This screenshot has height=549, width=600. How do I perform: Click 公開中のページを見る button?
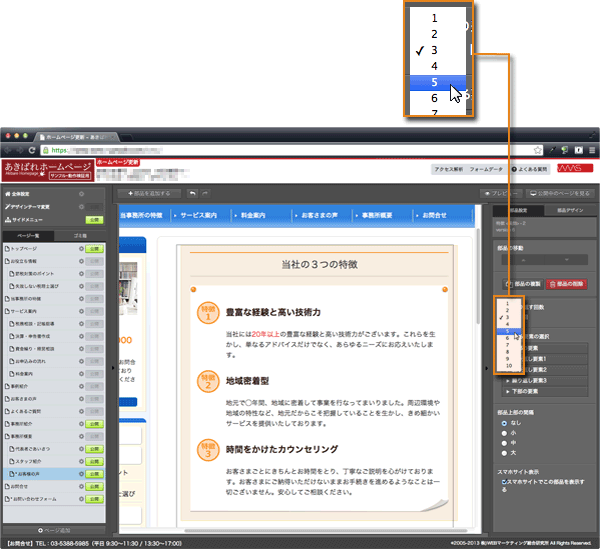[x=560, y=194]
